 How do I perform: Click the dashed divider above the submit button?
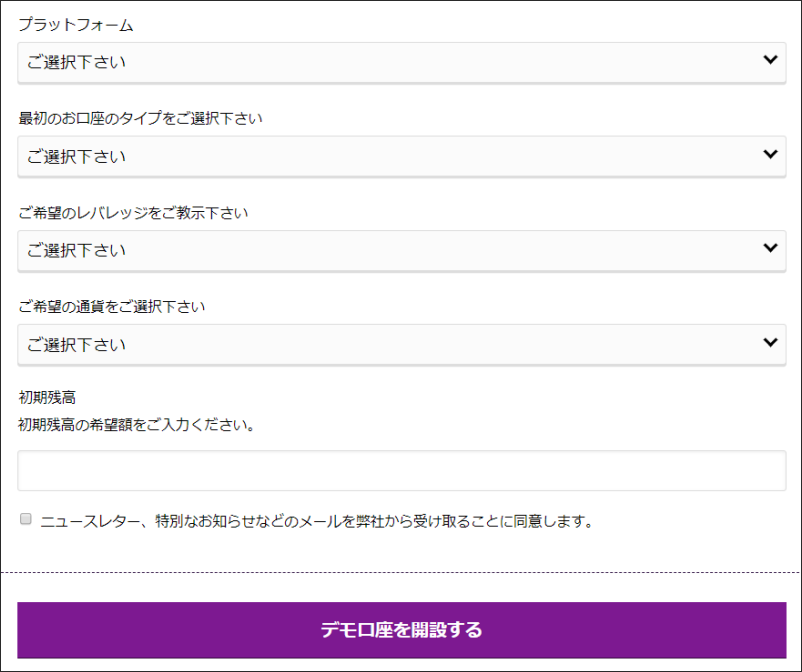click(x=400, y=573)
